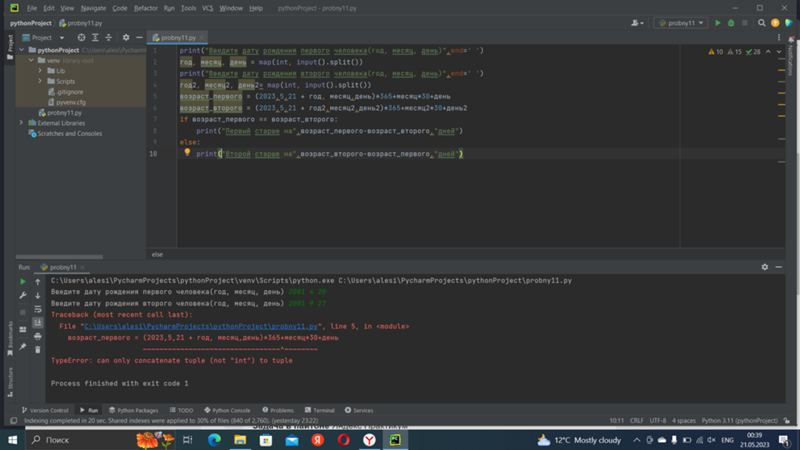
Task: Toggle soft-wrap in Run console
Action: pyautogui.click(x=38, y=309)
